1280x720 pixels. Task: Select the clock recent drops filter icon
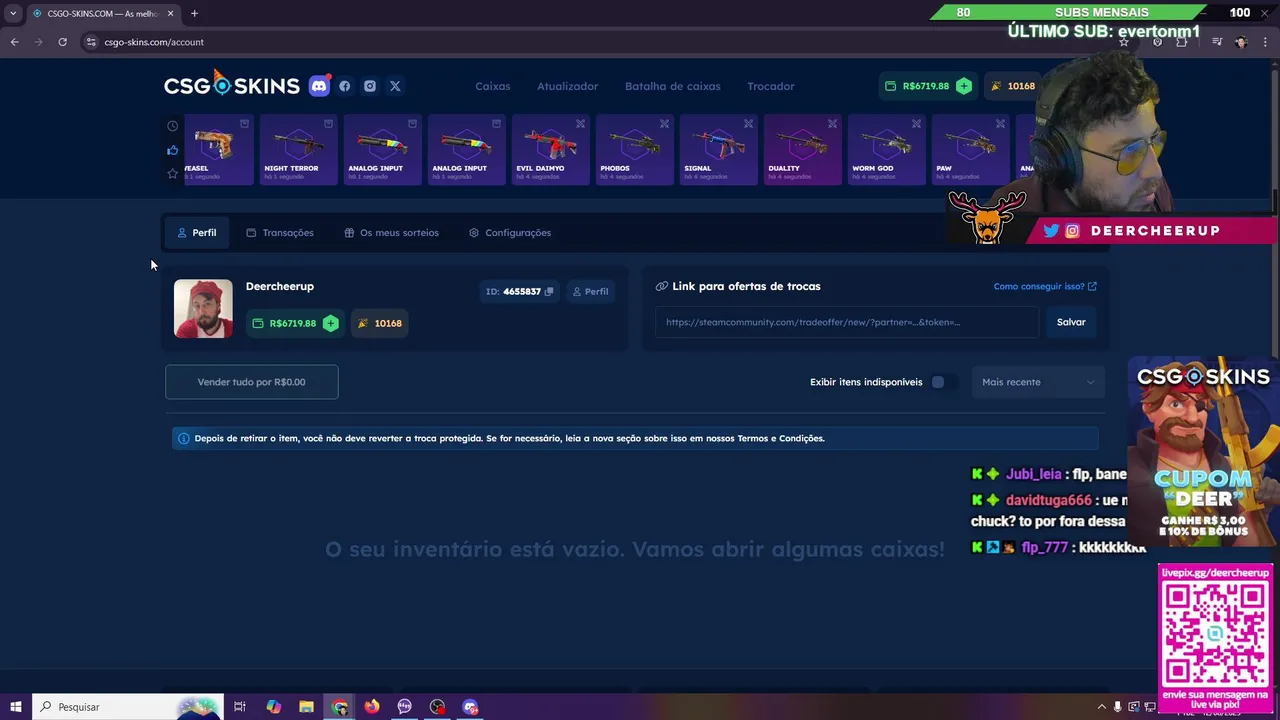point(172,126)
